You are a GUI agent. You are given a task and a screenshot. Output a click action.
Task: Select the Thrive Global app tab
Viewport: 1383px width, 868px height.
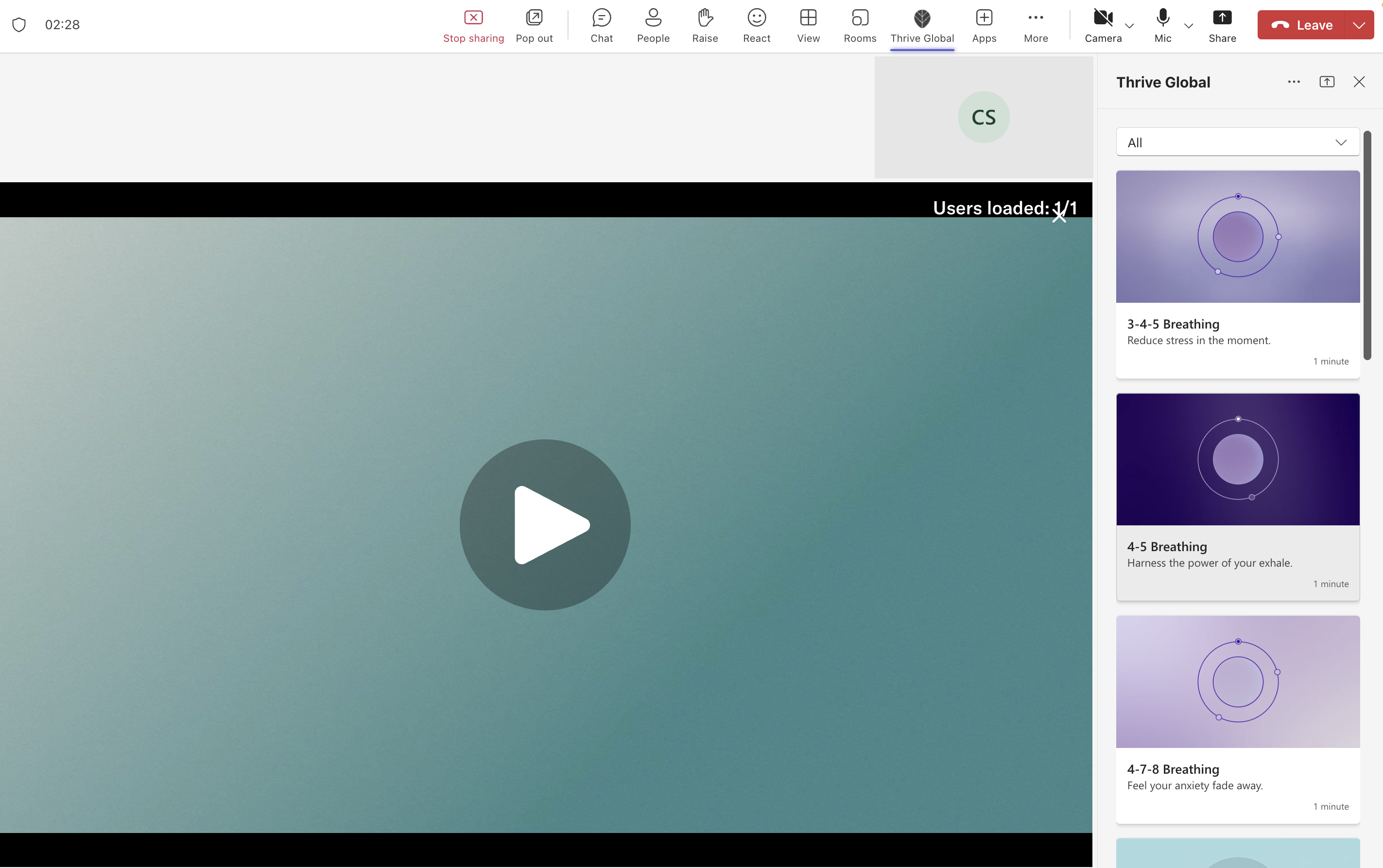click(x=922, y=26)
